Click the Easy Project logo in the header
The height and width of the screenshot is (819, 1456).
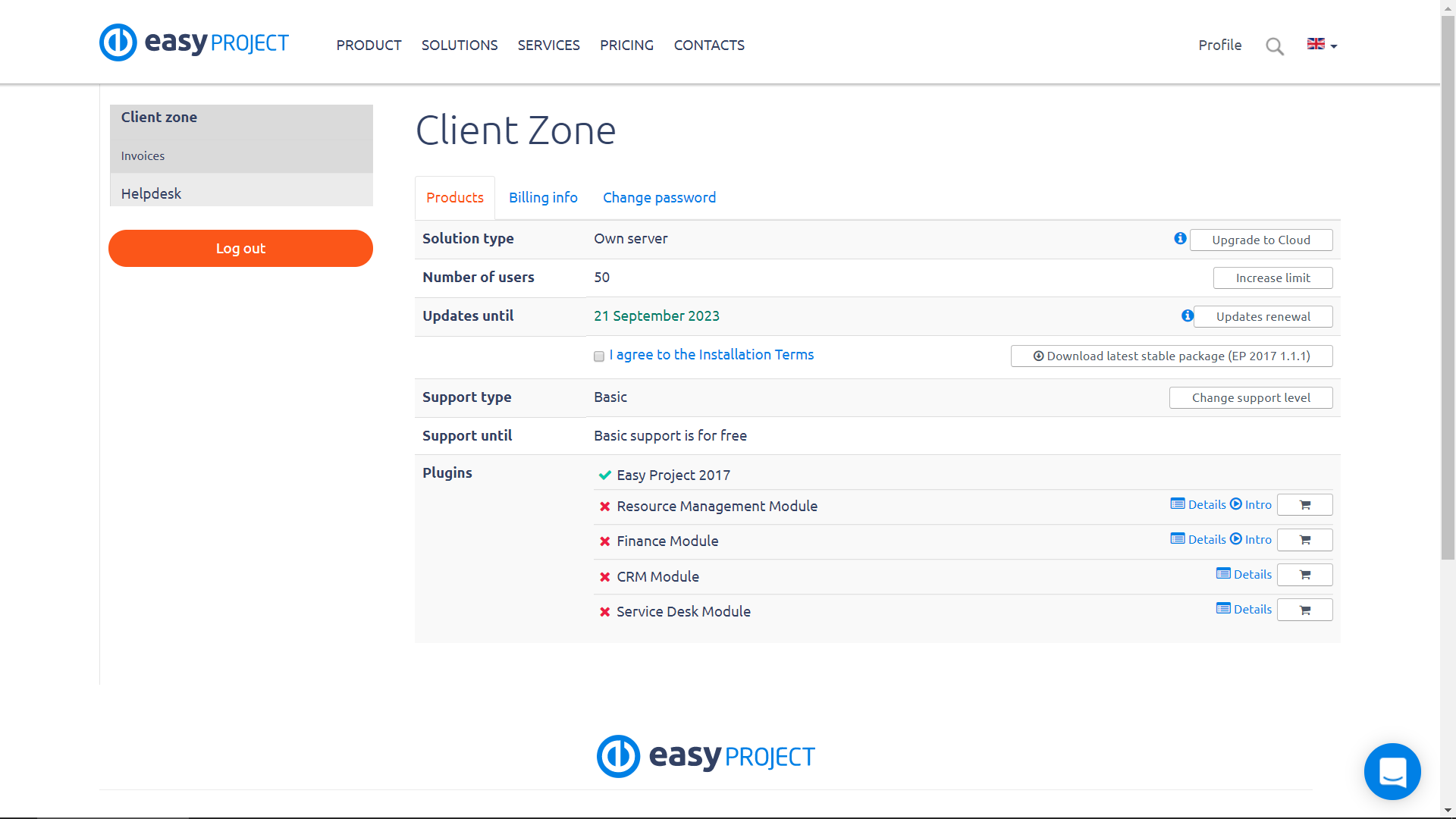pyautogui.click(x=194, y=43)
